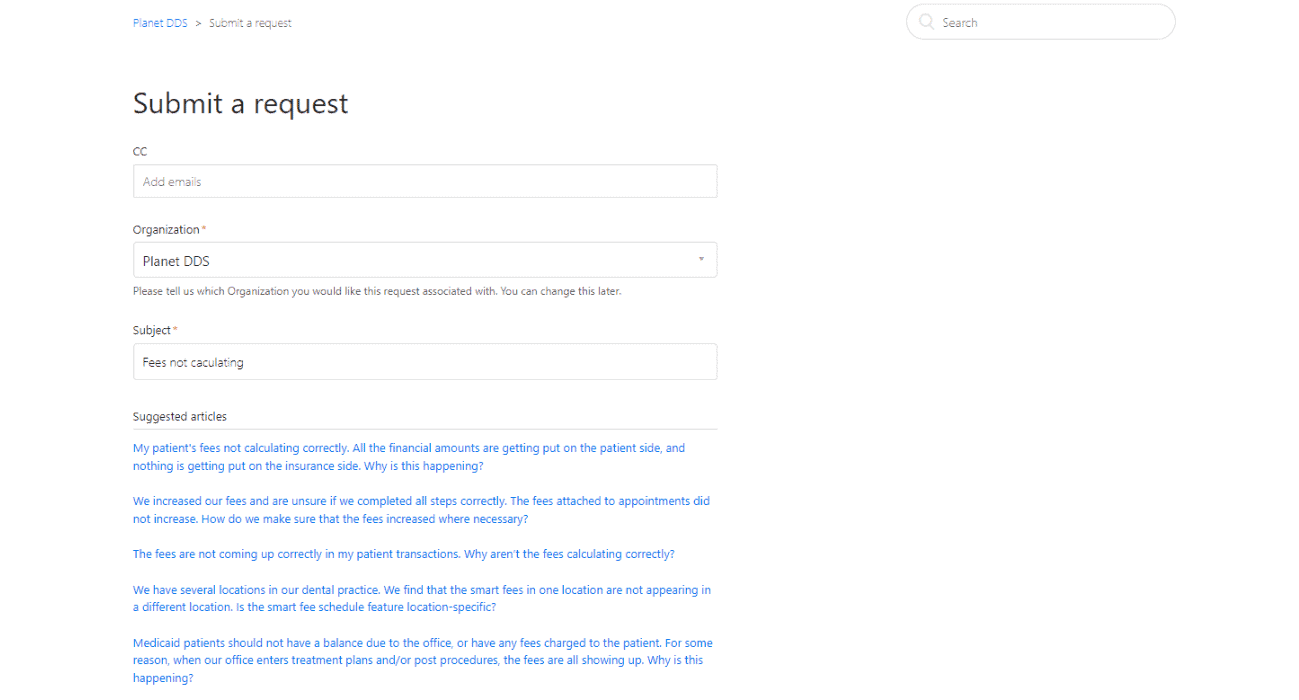
Task: Click the Organization required field label
Action: point(167,229)
